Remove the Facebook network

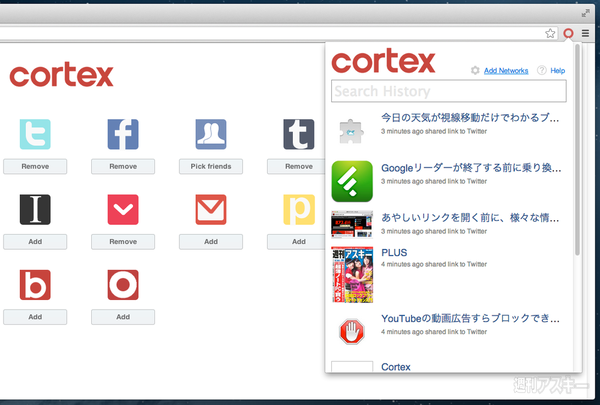[x=123, y=167]
